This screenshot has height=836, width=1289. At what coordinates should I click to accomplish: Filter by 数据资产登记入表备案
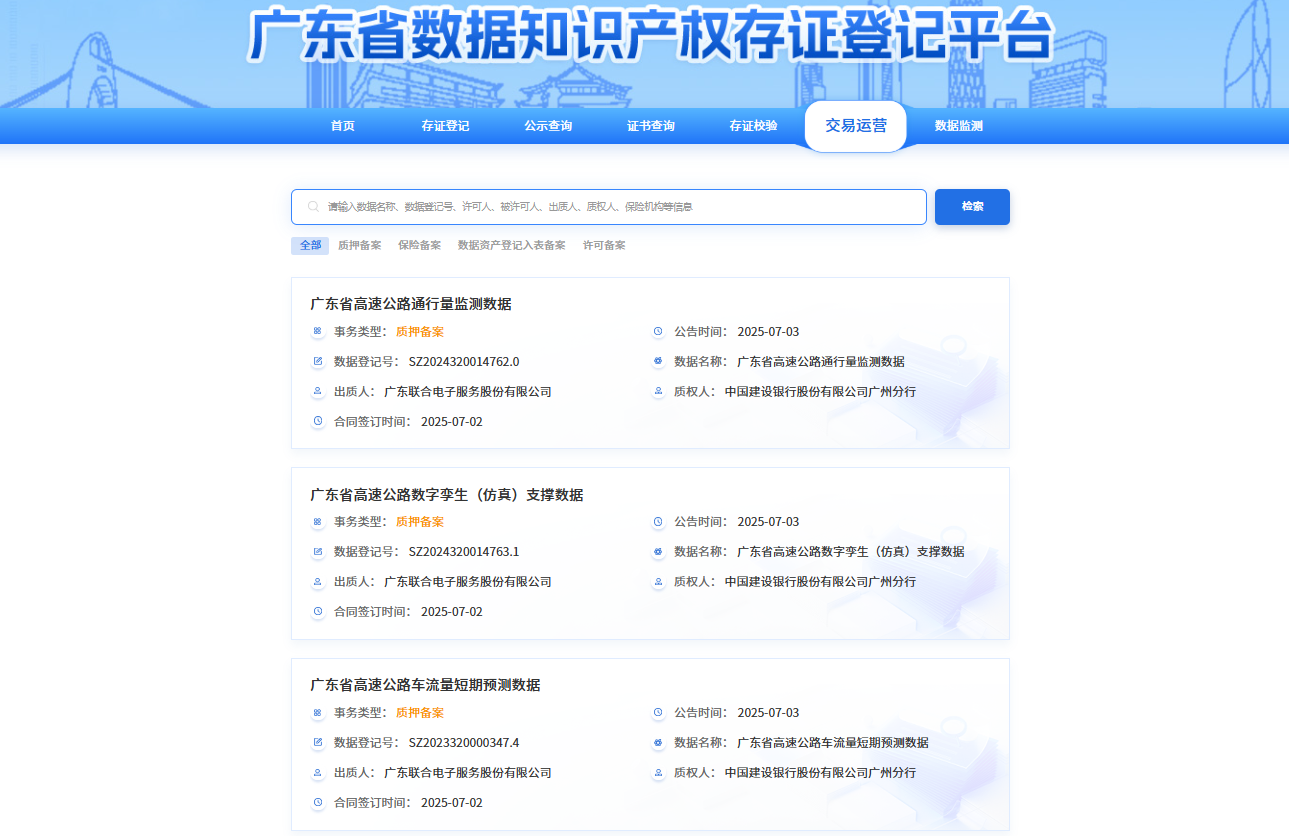click(512, 245)
